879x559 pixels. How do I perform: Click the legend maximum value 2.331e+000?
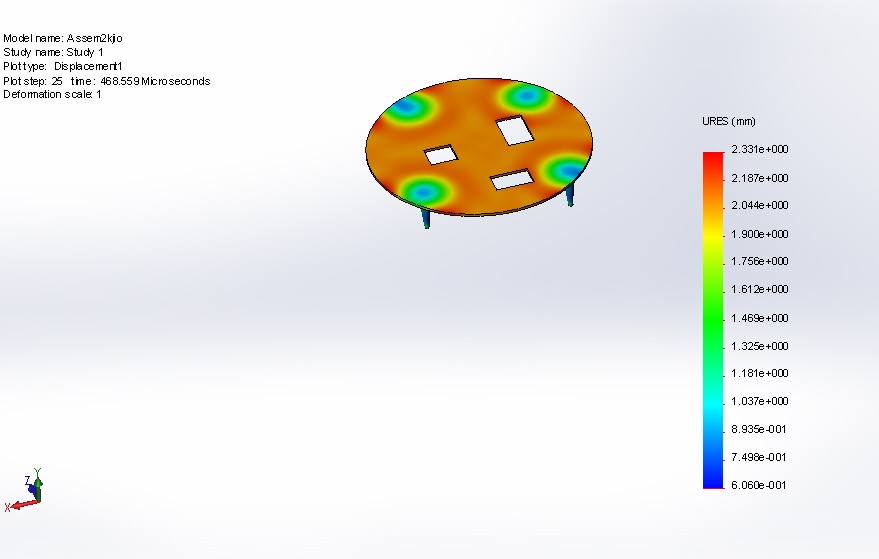coord(760,149)
